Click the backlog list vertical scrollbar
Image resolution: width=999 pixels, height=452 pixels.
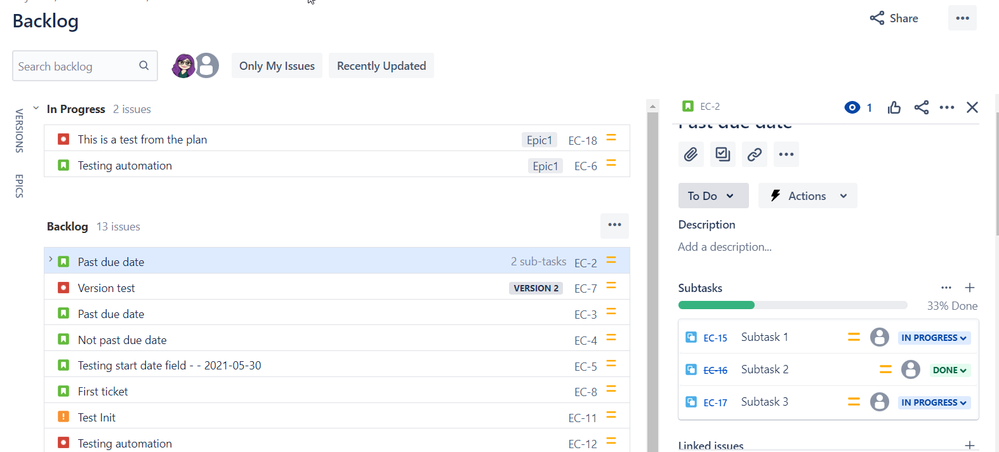pyautogui.click(x=652, y=281)
